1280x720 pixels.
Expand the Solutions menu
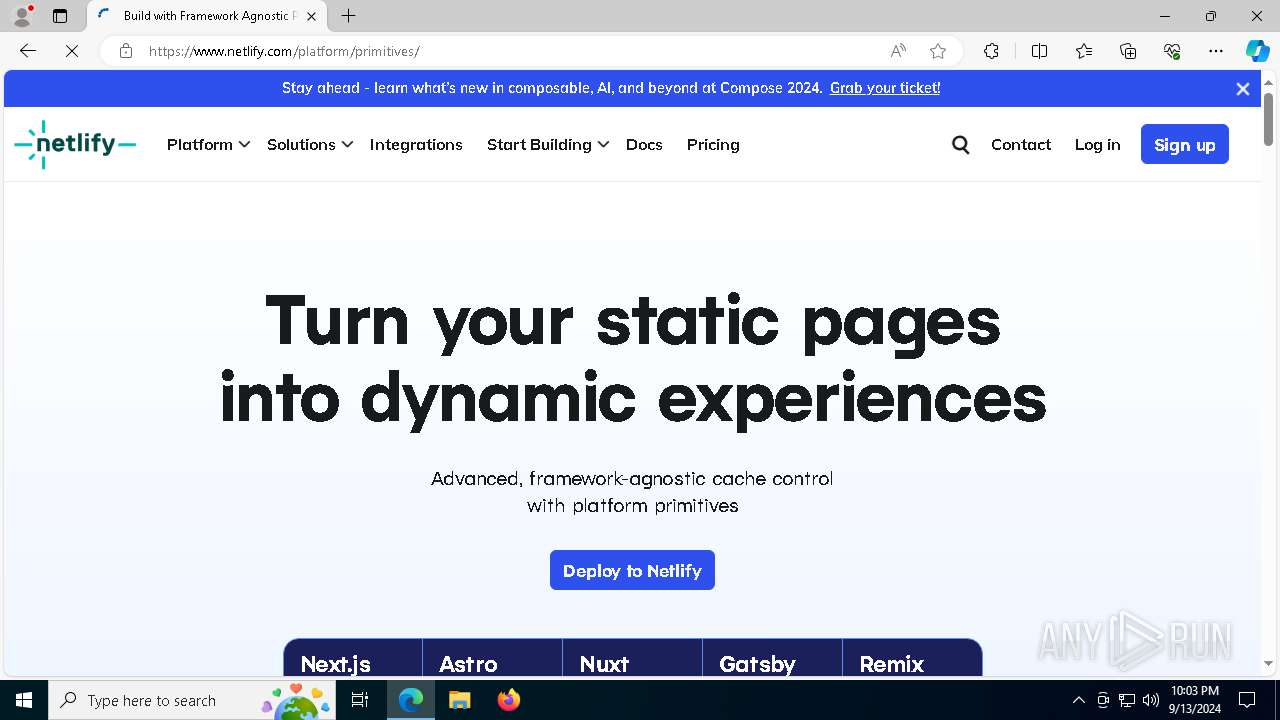(310, 145)
